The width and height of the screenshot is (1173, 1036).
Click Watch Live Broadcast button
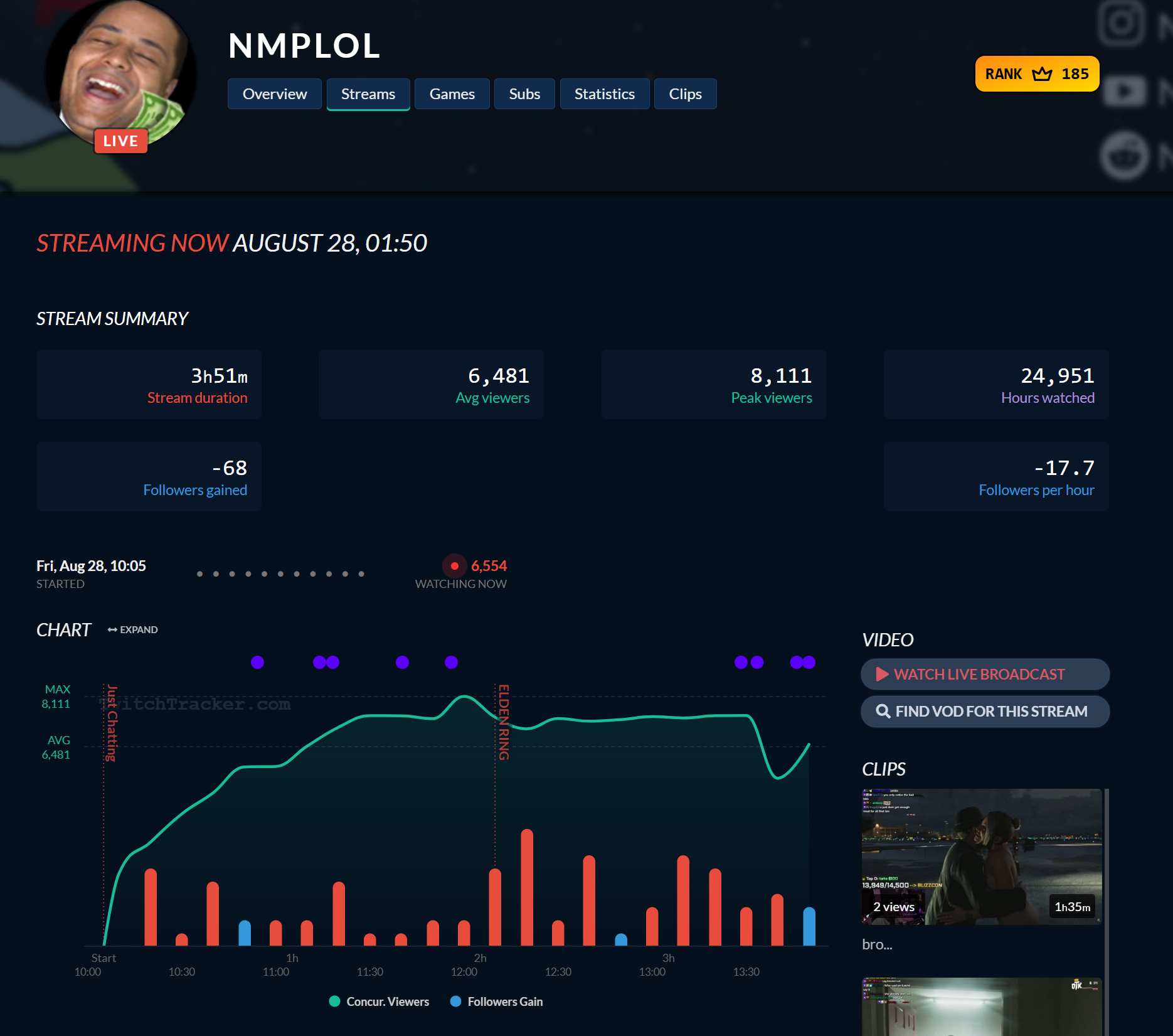click(x=985, y=674)
